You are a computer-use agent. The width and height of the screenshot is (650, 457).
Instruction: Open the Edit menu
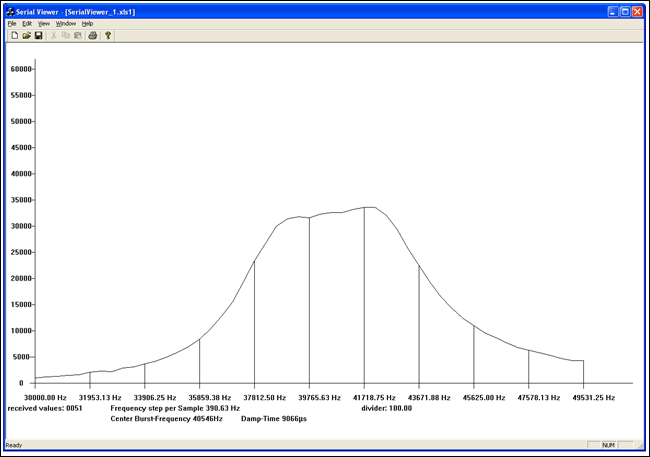[27, 23]
